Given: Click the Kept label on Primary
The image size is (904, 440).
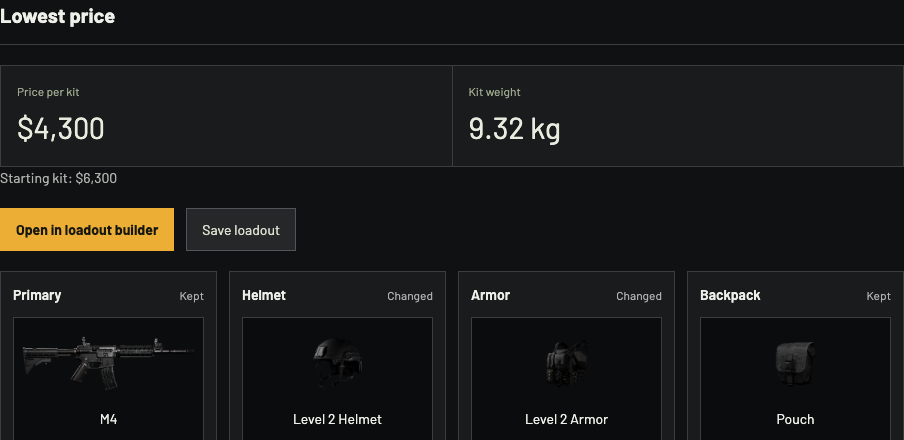Looking at the screenshot, I should pos(191,296).
